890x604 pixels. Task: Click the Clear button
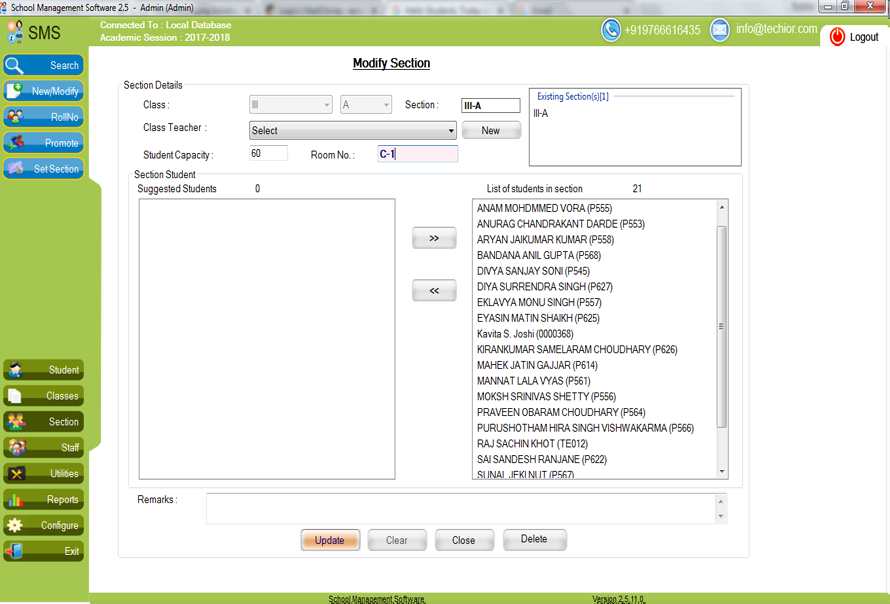[397, 540]
